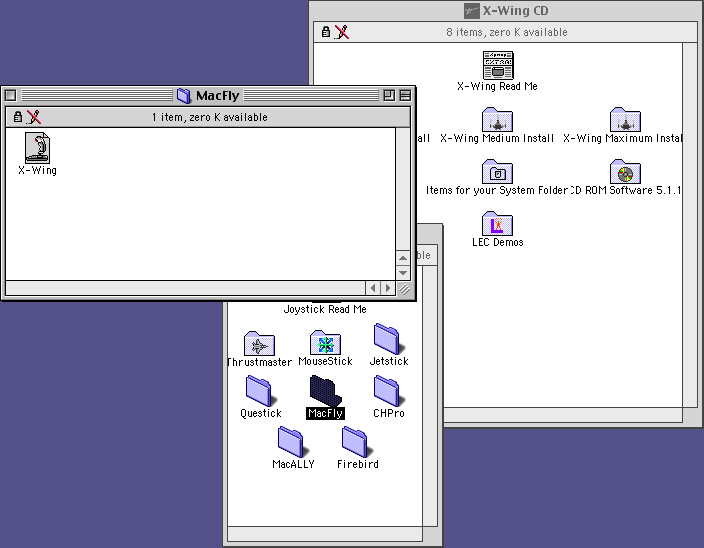Click the "1 item, zero K available" status text
This screenshot has width=704, height=548.
(210, 117)
